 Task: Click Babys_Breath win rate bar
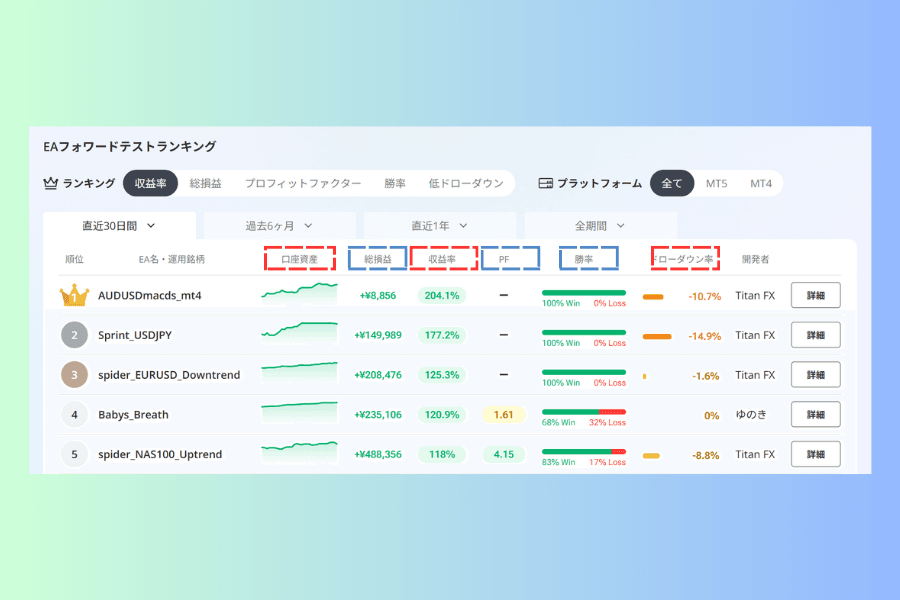click(x=584, y=412)
